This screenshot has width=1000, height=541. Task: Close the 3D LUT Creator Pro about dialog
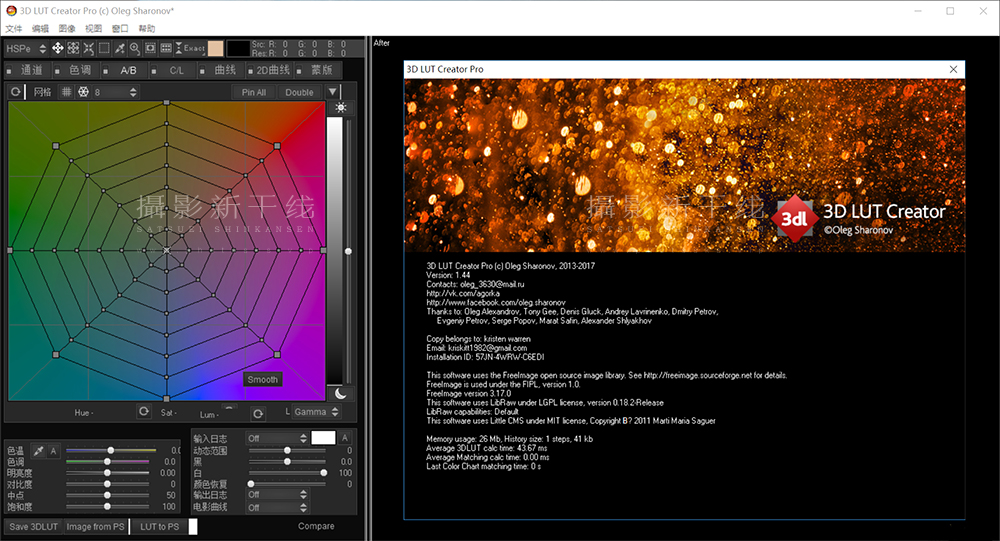tap(953, 69)
